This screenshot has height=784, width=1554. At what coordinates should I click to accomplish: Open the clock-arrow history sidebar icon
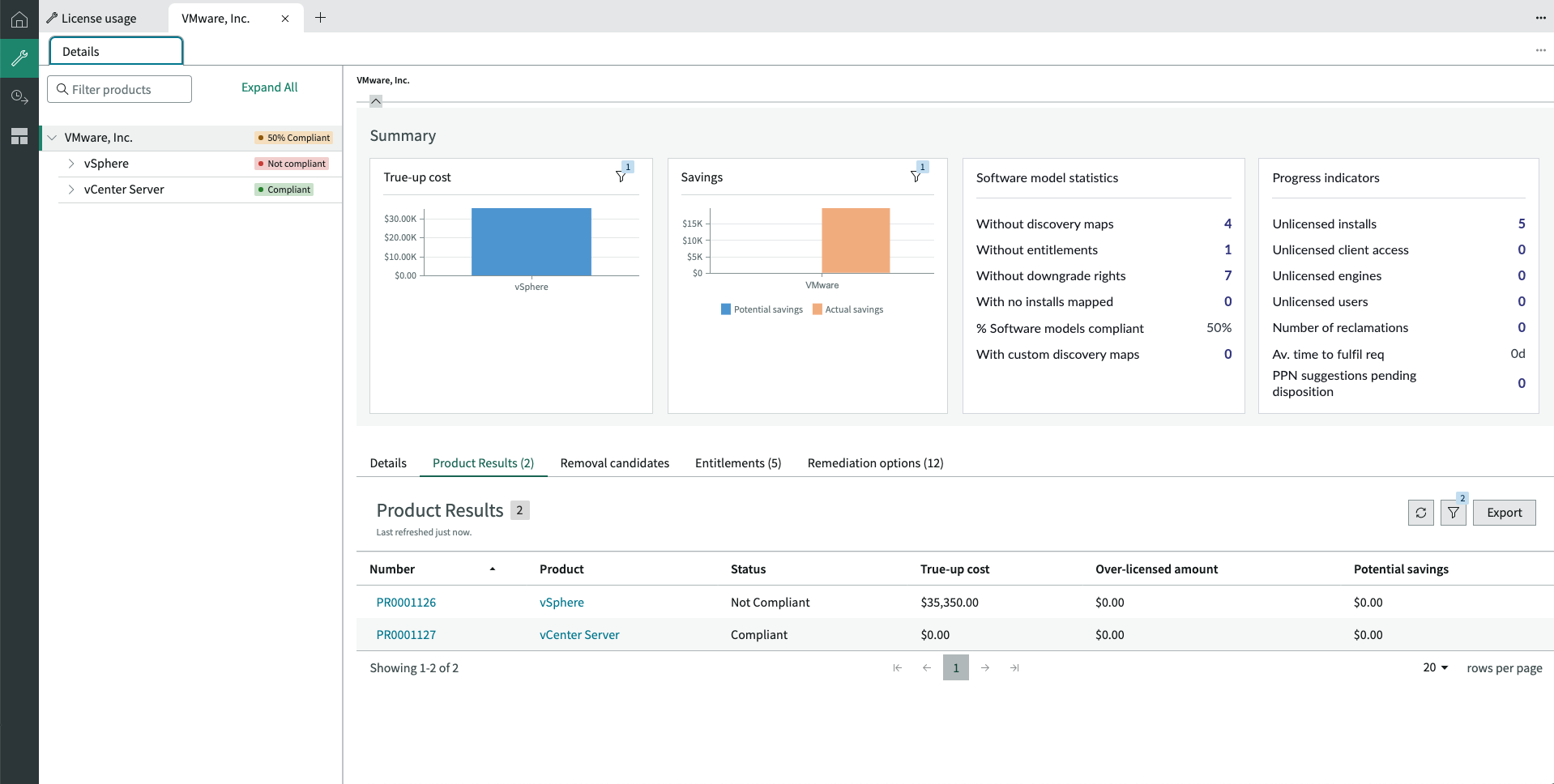click(19, 97)
